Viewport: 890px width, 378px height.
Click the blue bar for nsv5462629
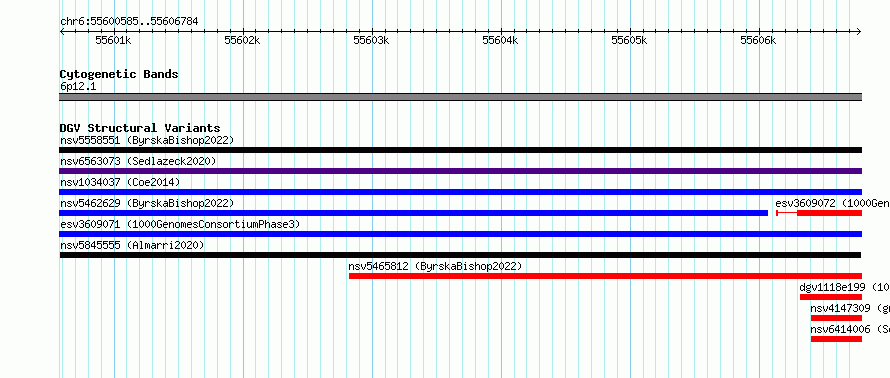pos(413,213)
